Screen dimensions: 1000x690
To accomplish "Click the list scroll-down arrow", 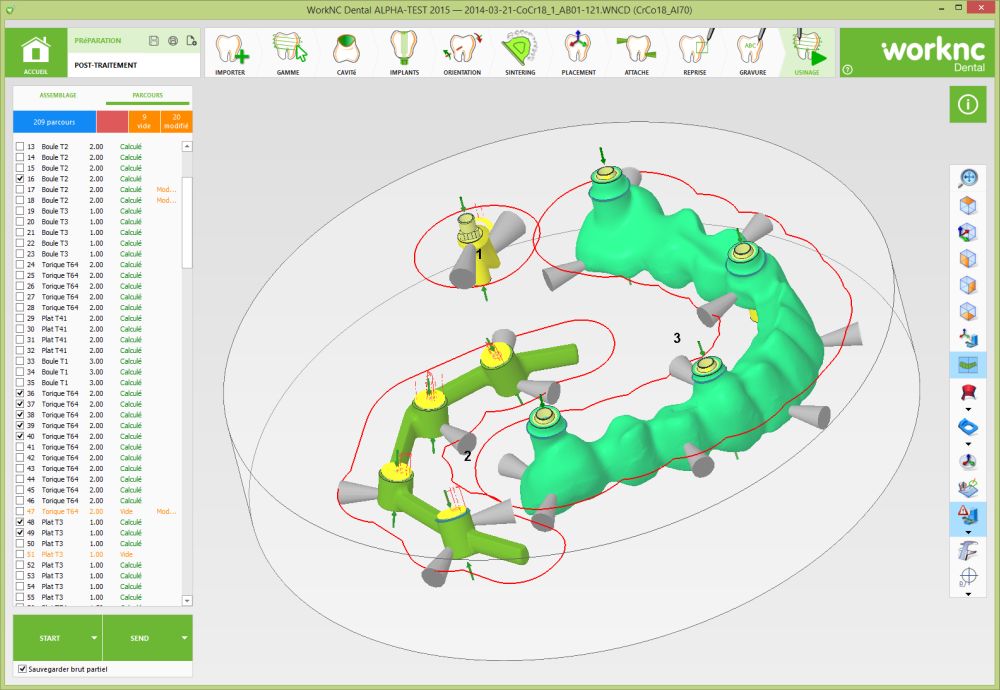I will click(187, 601).
